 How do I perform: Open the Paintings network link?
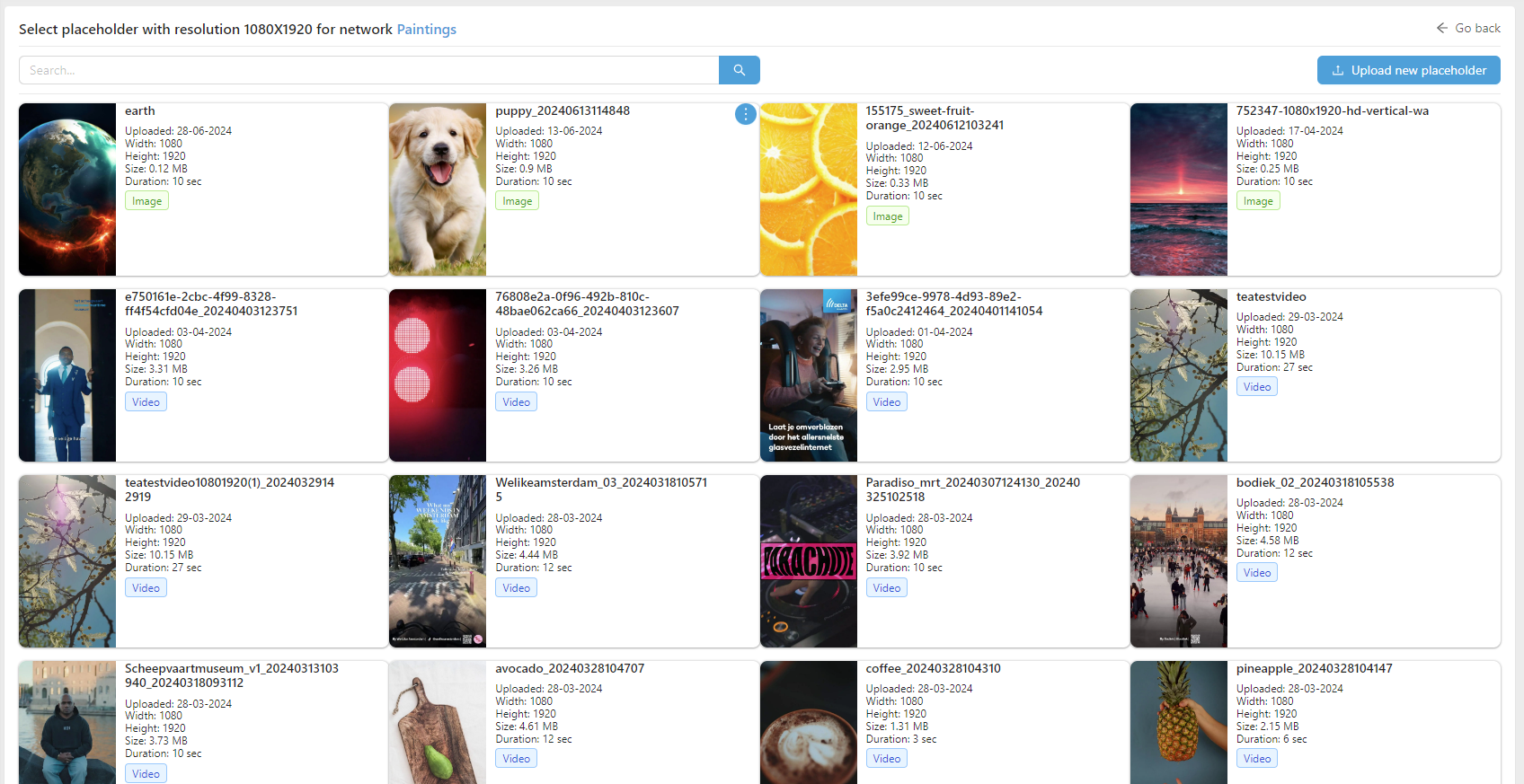click(x=426, y=30)
